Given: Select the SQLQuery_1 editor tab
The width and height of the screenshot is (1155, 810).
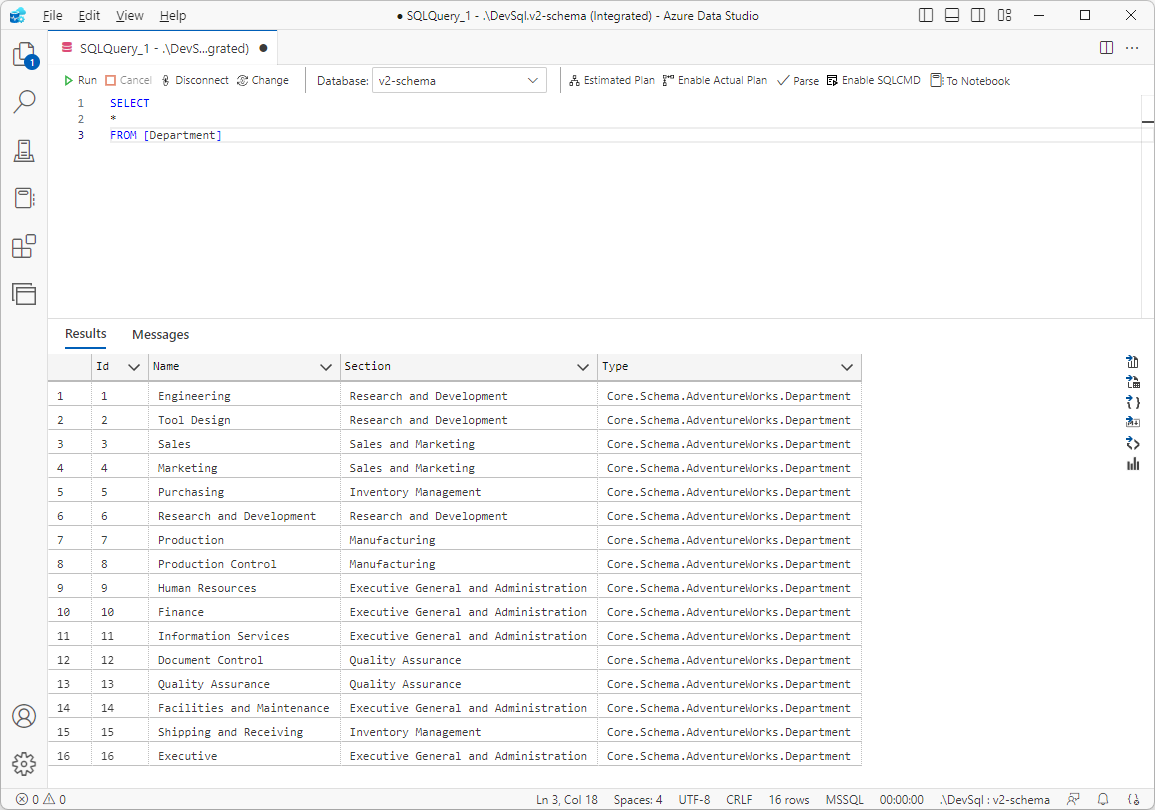Looking at the screenshot, I should tap(164, 49).
